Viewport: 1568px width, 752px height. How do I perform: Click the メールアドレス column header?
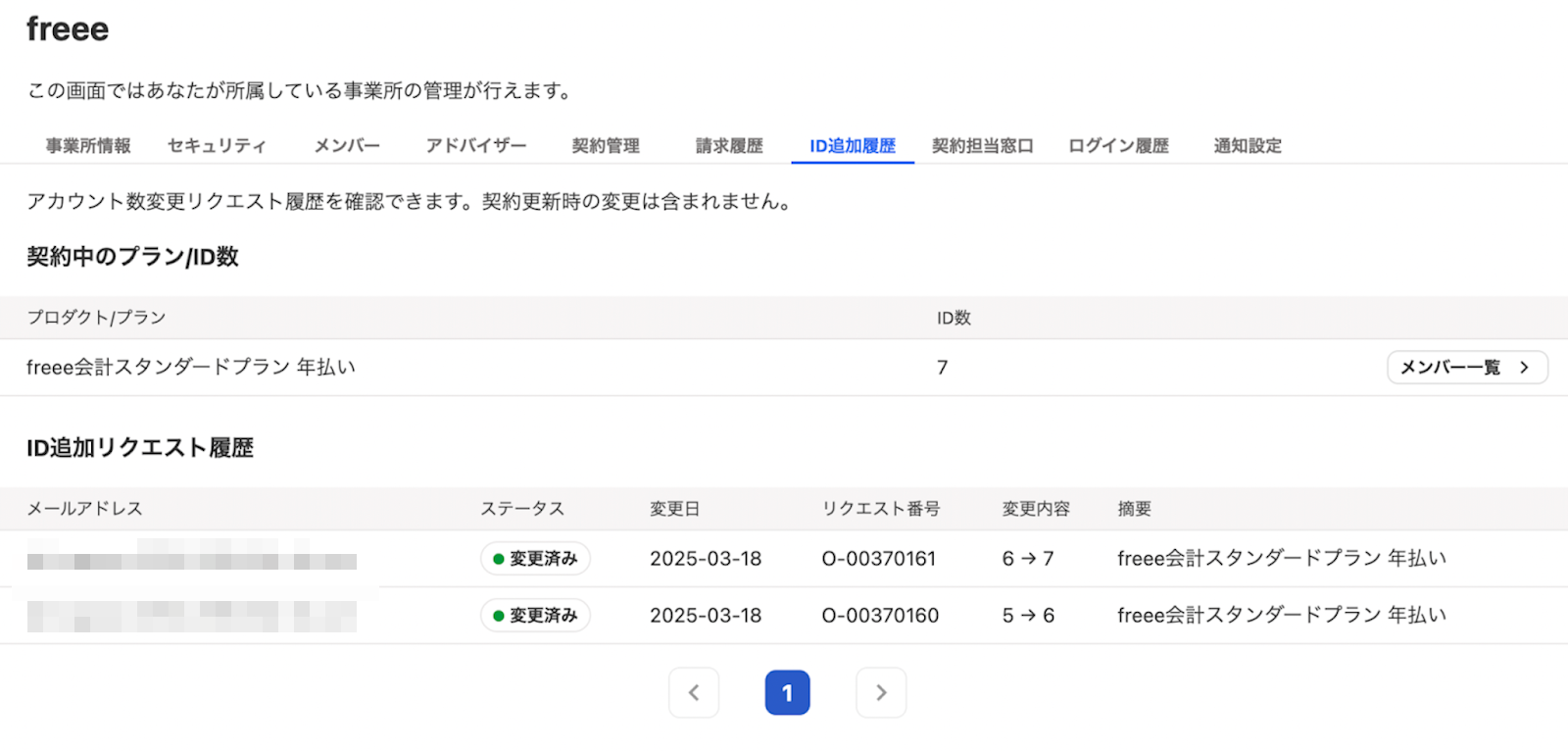pyautogui.click(x=85, y=509)
